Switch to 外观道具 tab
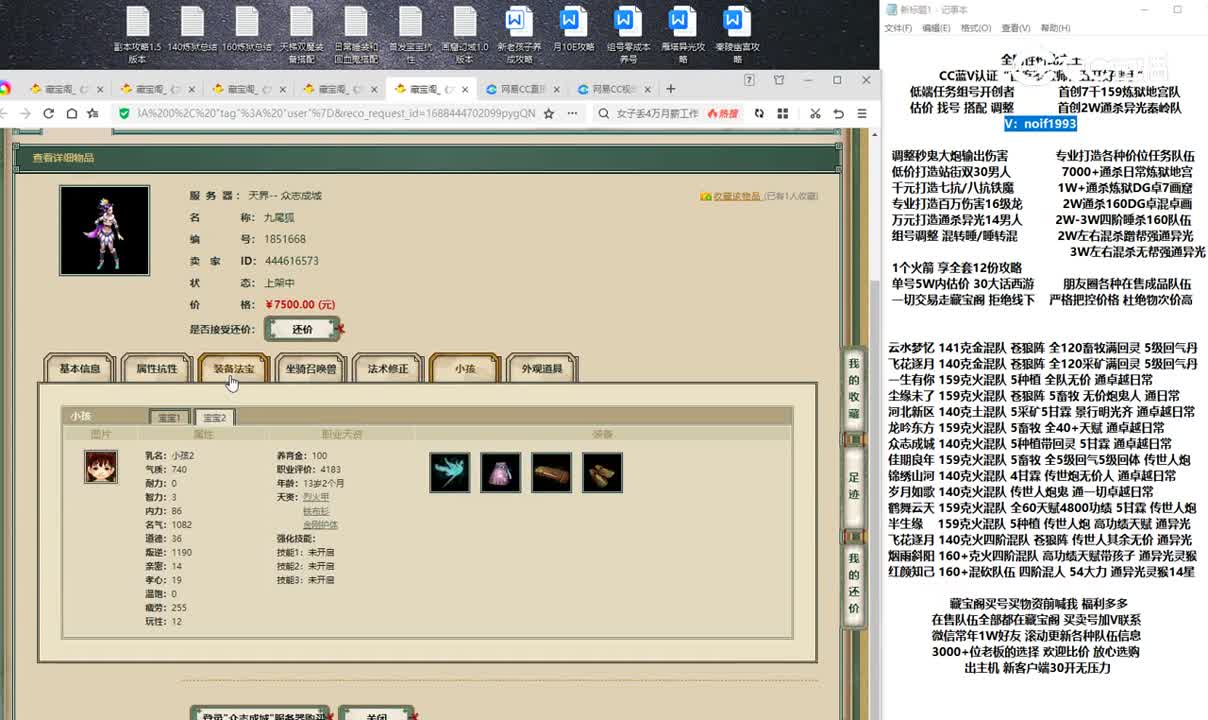The height and width of the screenshot is (720, 1208). click(x=542, y=369)
